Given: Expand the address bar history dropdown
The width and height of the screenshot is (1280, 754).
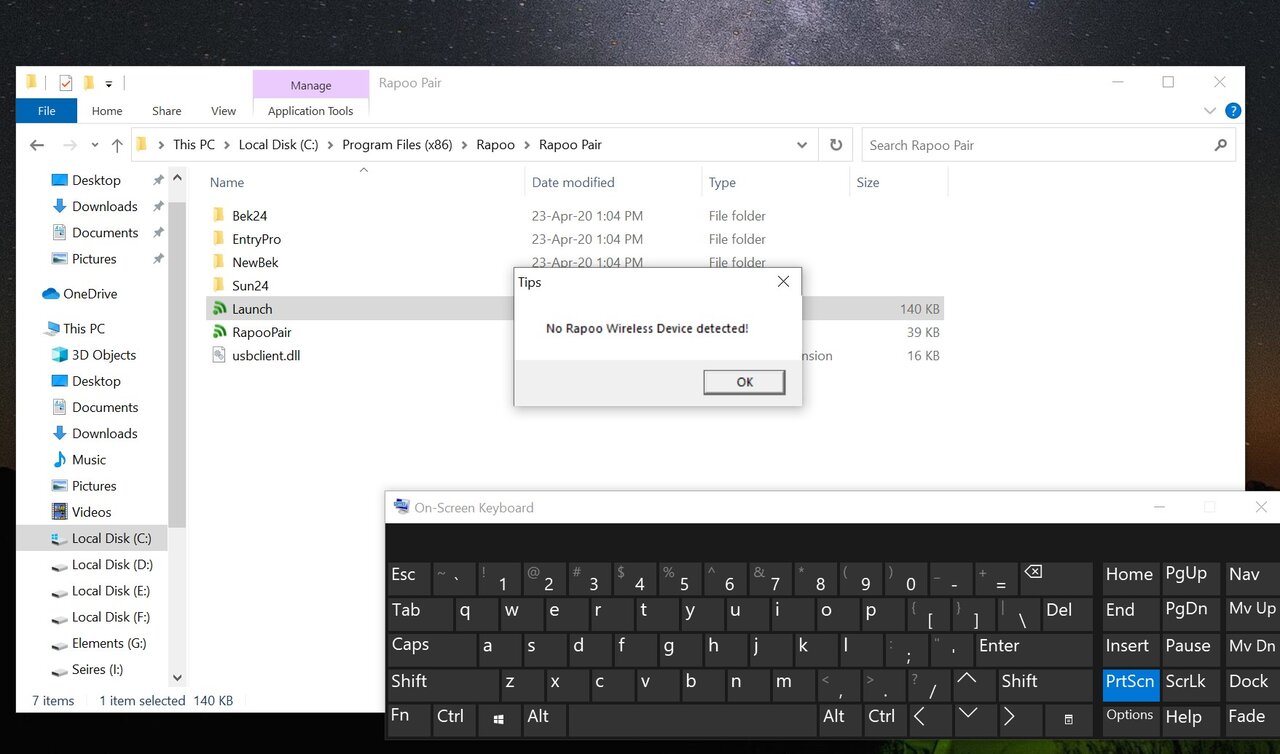Looking at the screenshot, I should coord(802,145).
